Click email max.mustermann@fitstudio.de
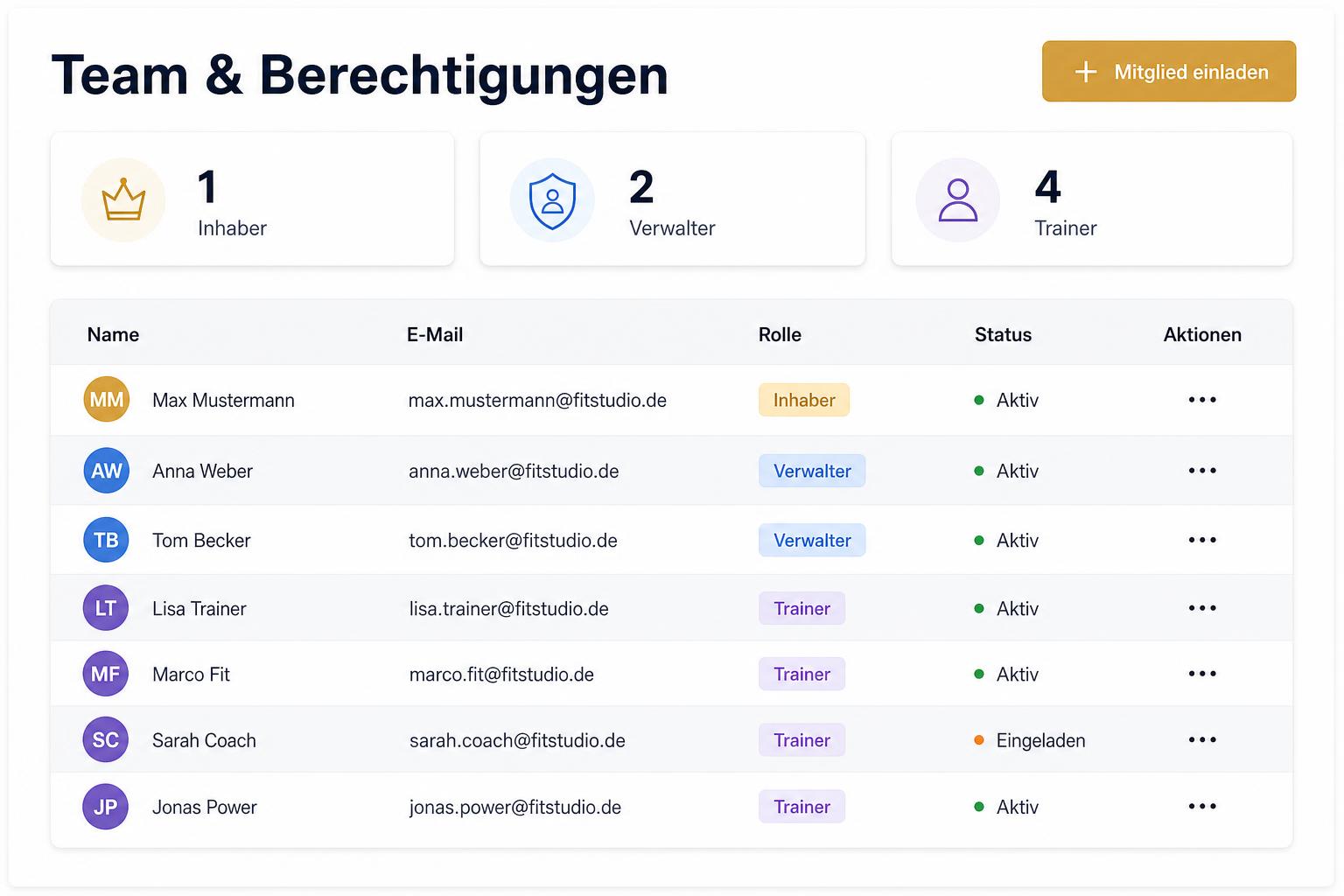 coord(537,400)
